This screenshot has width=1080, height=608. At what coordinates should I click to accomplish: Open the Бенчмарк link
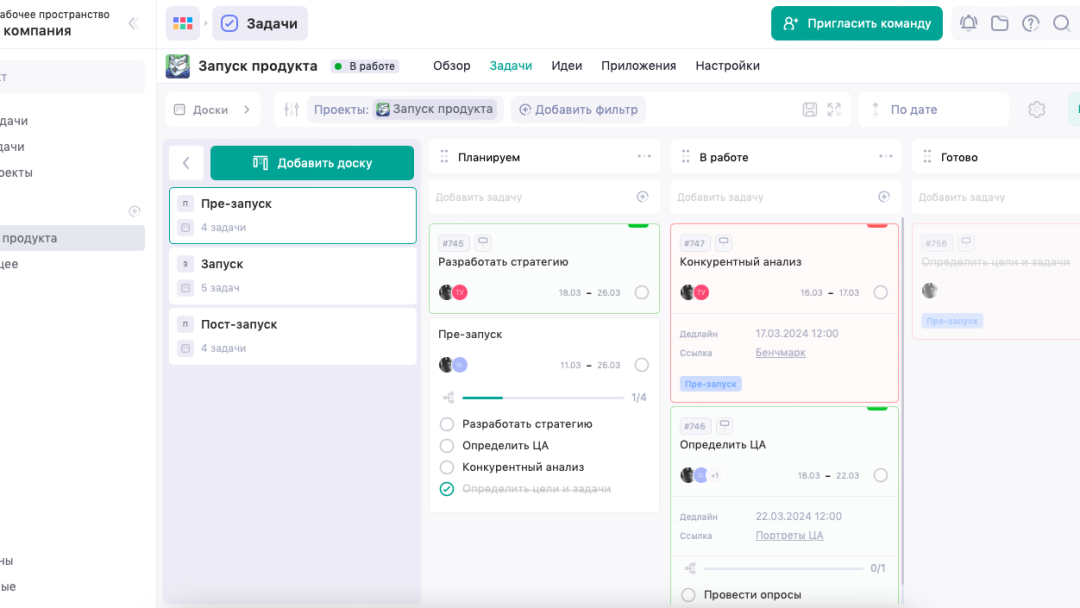click(780, 353)
